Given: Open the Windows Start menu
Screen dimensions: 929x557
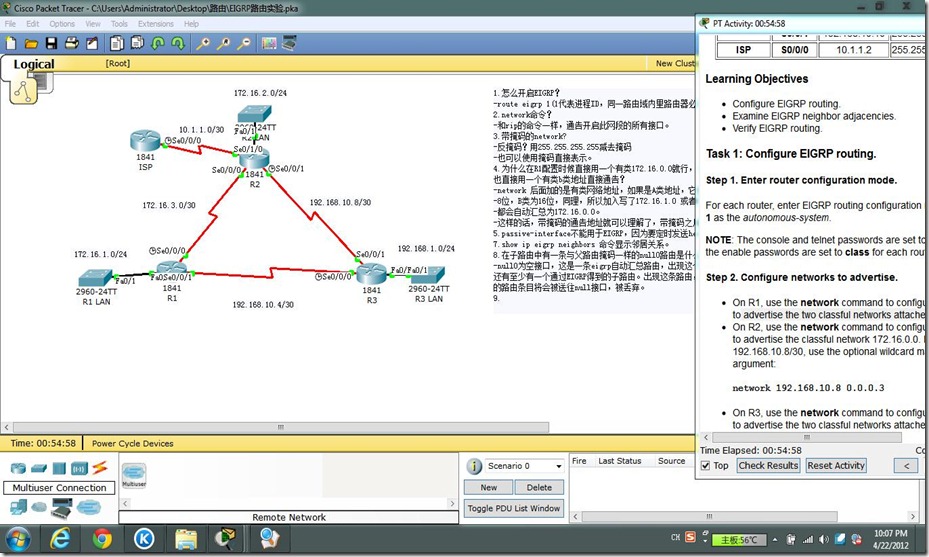Looking at the screenshot, I should [18, 539].
